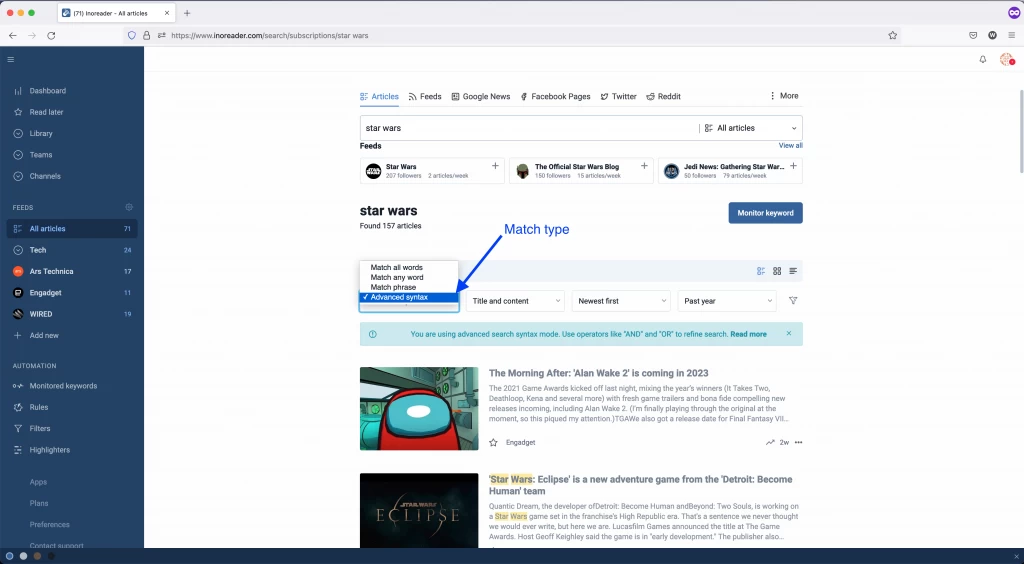
Task: Add The Official Star Wars Blog feed
Action: [644, 166]
